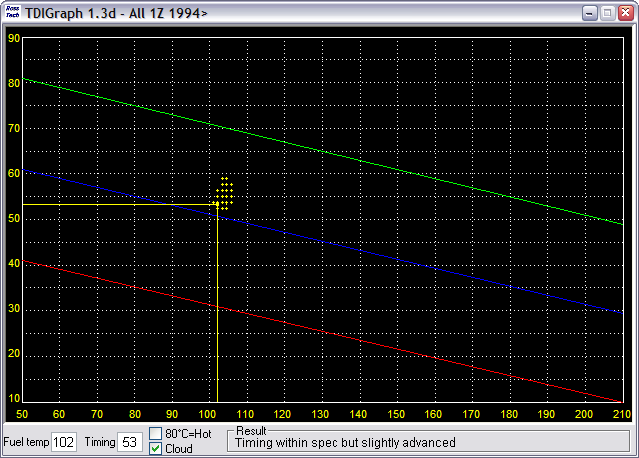Focus the Timing value field
The height and width of the screenshot is (458, 639).
pos(130,442)
